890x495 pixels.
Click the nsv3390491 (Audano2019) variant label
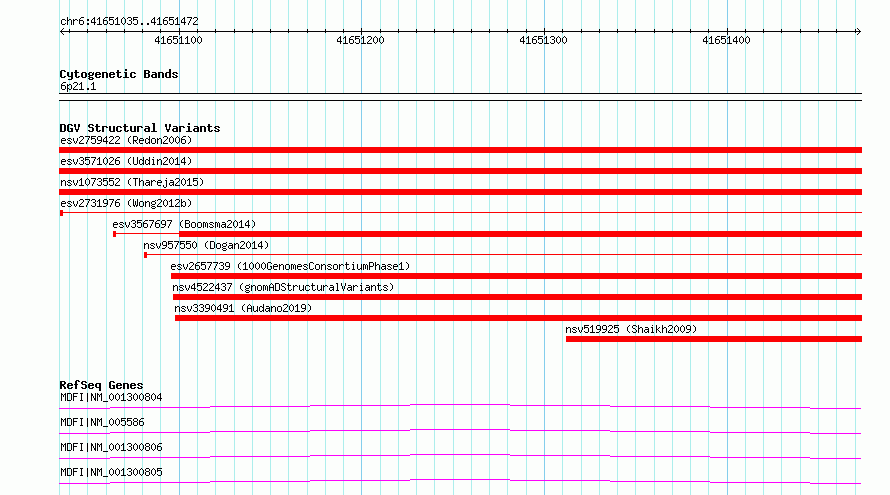tap(243, 308)
